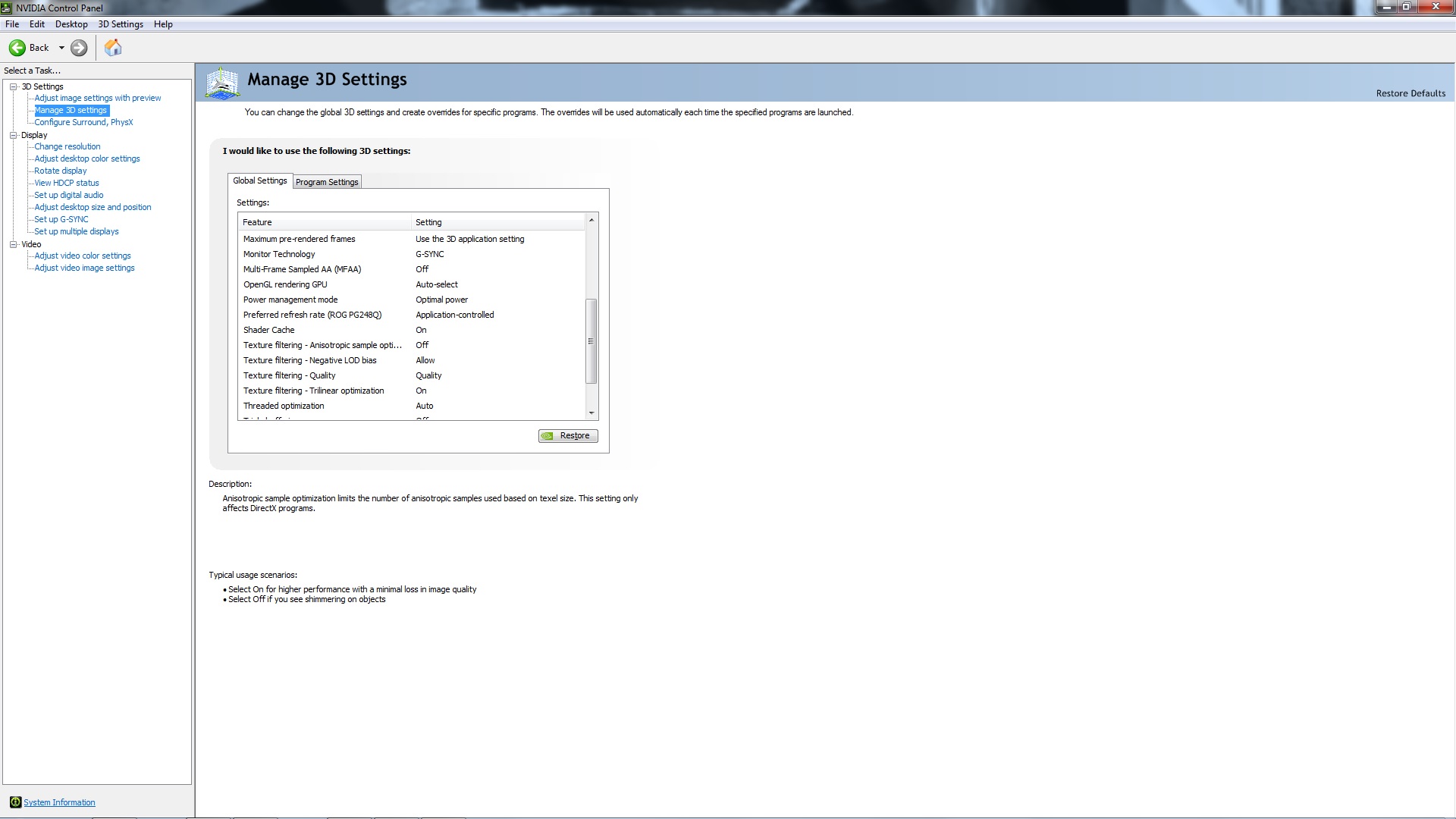Image resolution: width=1456 pixels, height=819 pixels.
Task: Switch to the Program Settings tab
Action: coord(327,182)
